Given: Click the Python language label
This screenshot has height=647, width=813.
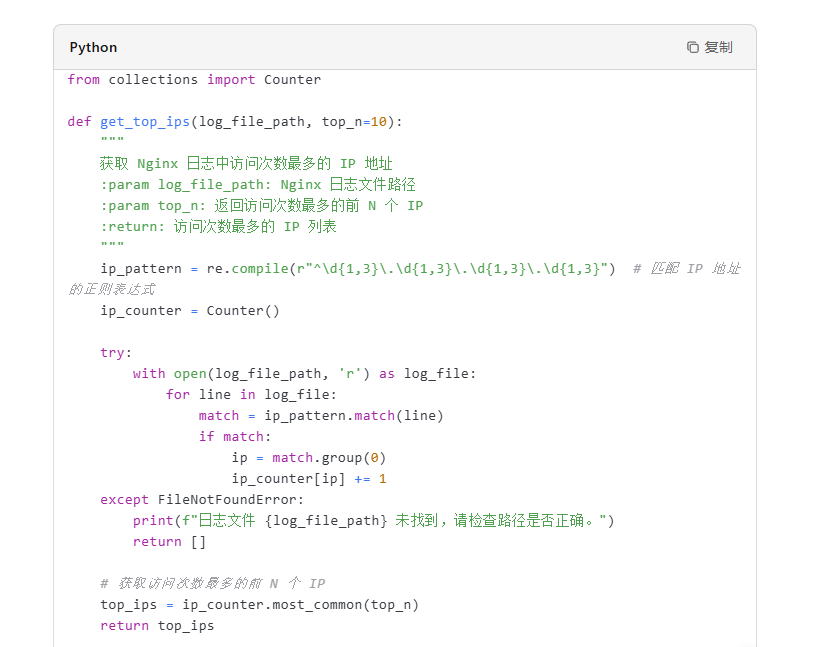Looking at the screenshot, I should pos(93,47).
